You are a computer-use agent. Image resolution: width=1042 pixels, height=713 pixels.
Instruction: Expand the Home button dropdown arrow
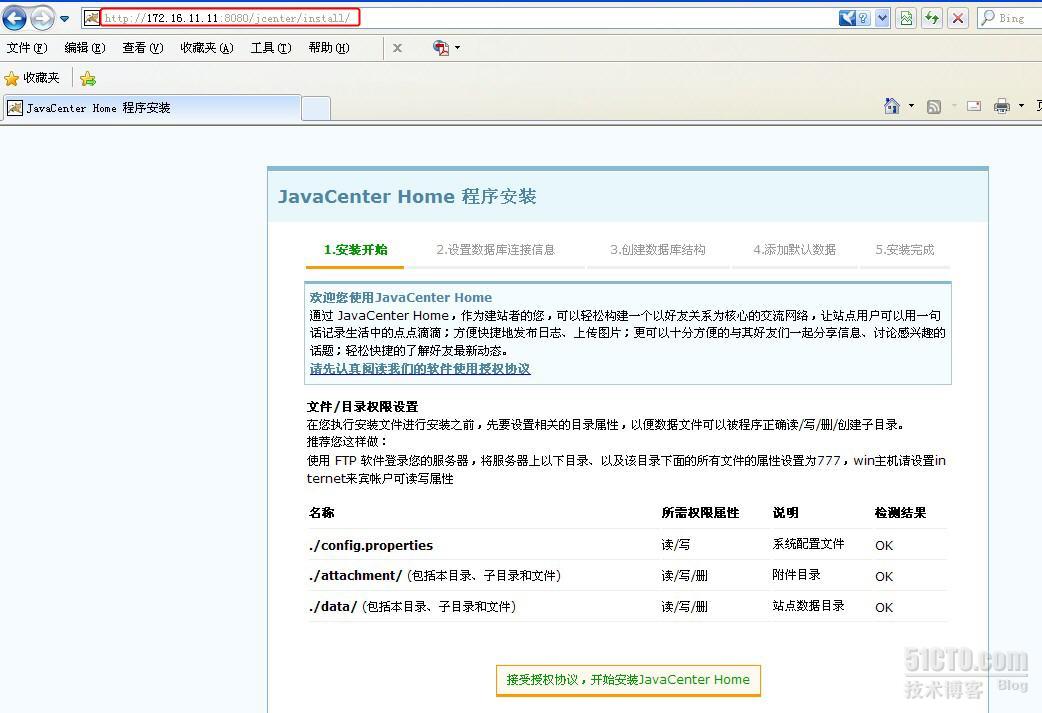click(911, 106)
